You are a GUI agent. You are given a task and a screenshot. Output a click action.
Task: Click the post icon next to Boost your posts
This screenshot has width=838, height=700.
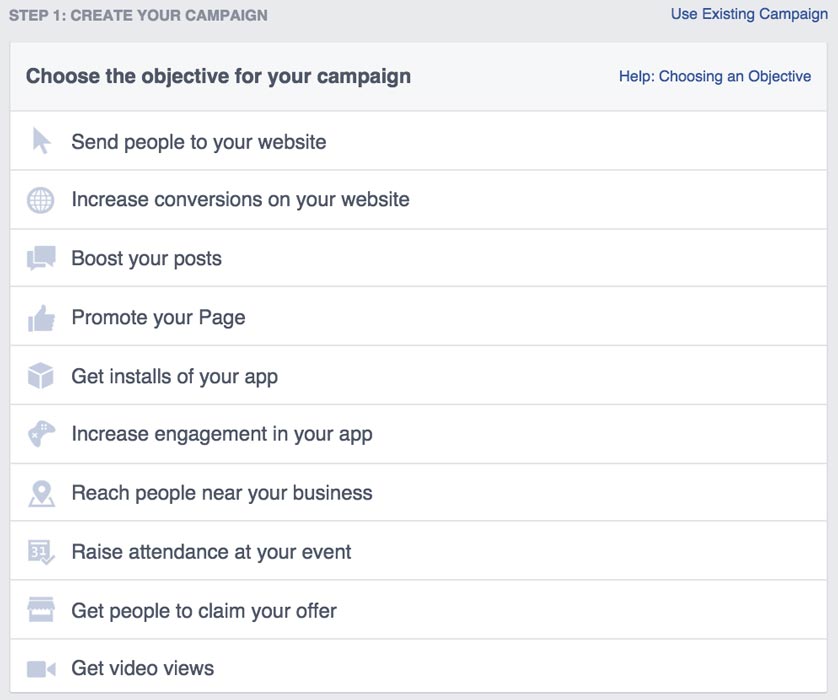click(x=40, y=258)
